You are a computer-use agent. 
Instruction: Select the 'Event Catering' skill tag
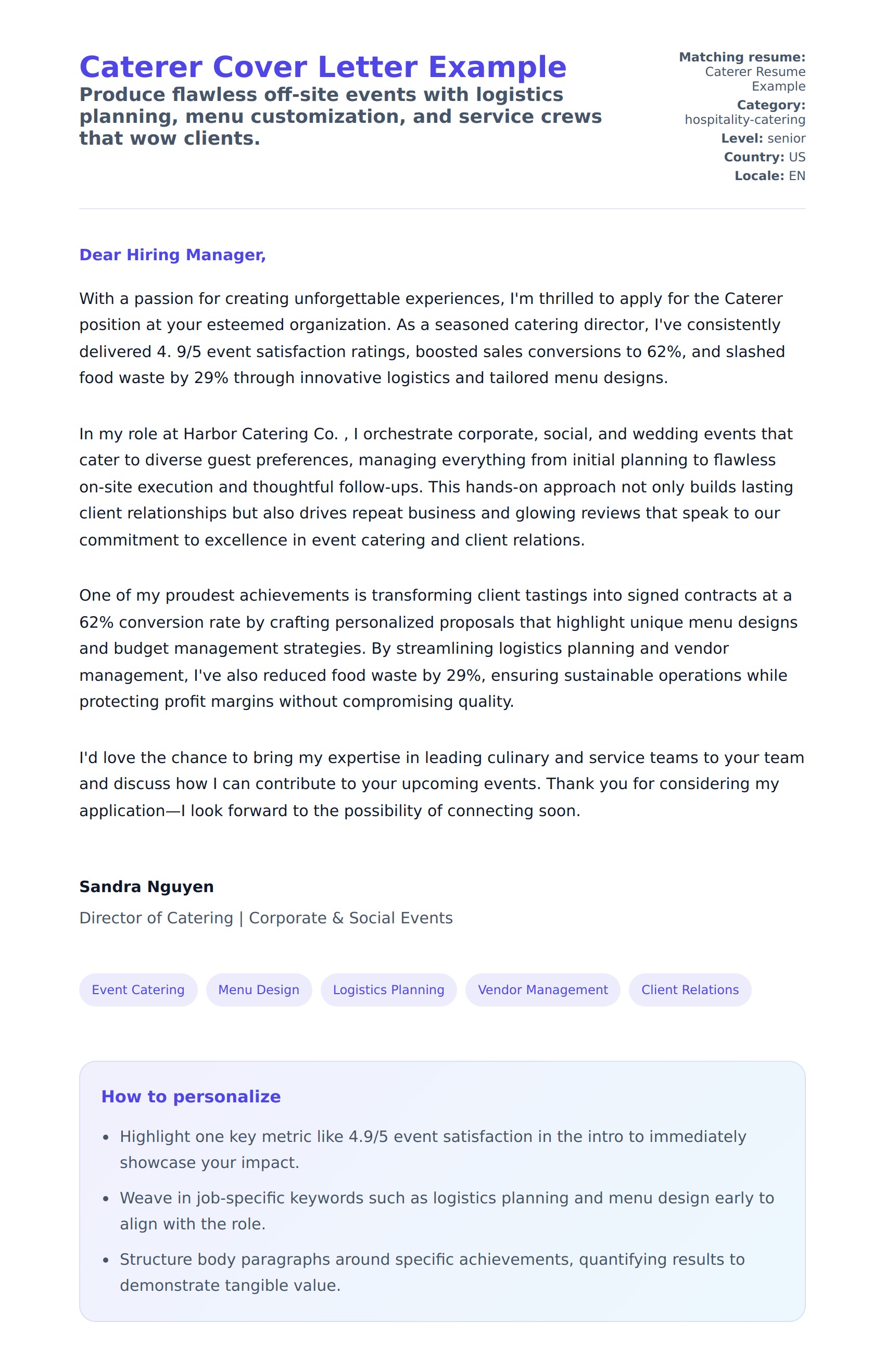[138, 990]
